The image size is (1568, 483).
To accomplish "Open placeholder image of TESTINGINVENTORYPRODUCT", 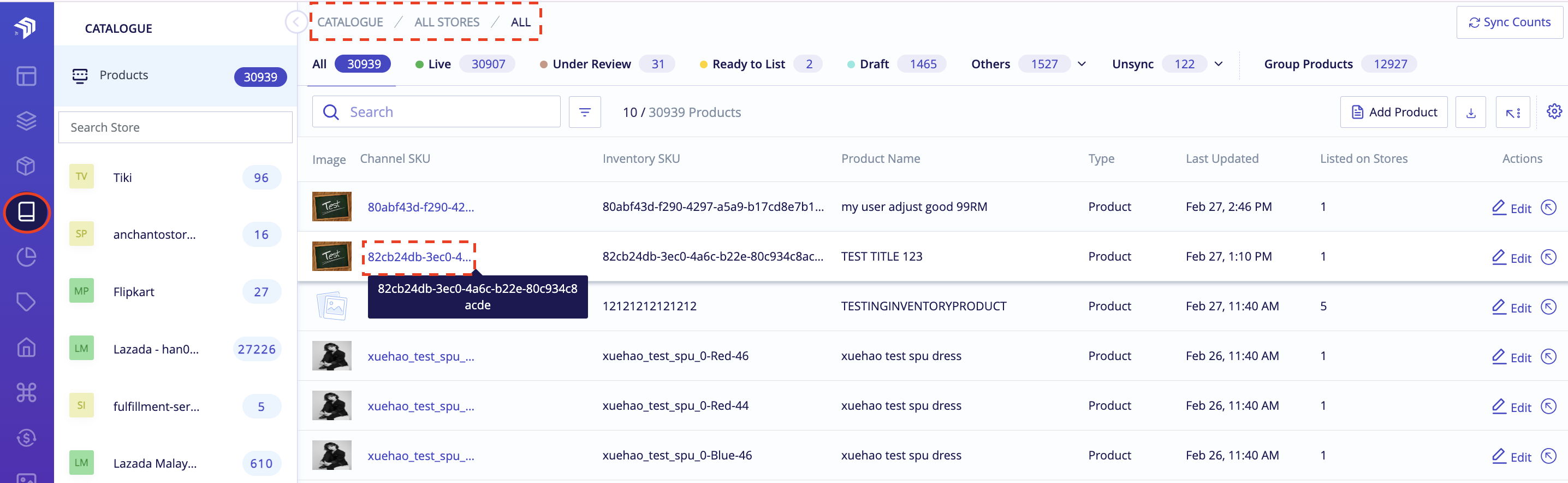I will point(332,306).
